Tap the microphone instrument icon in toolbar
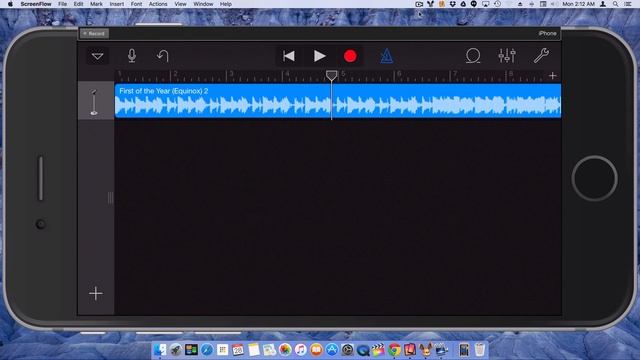 click(x=131, y=56)
